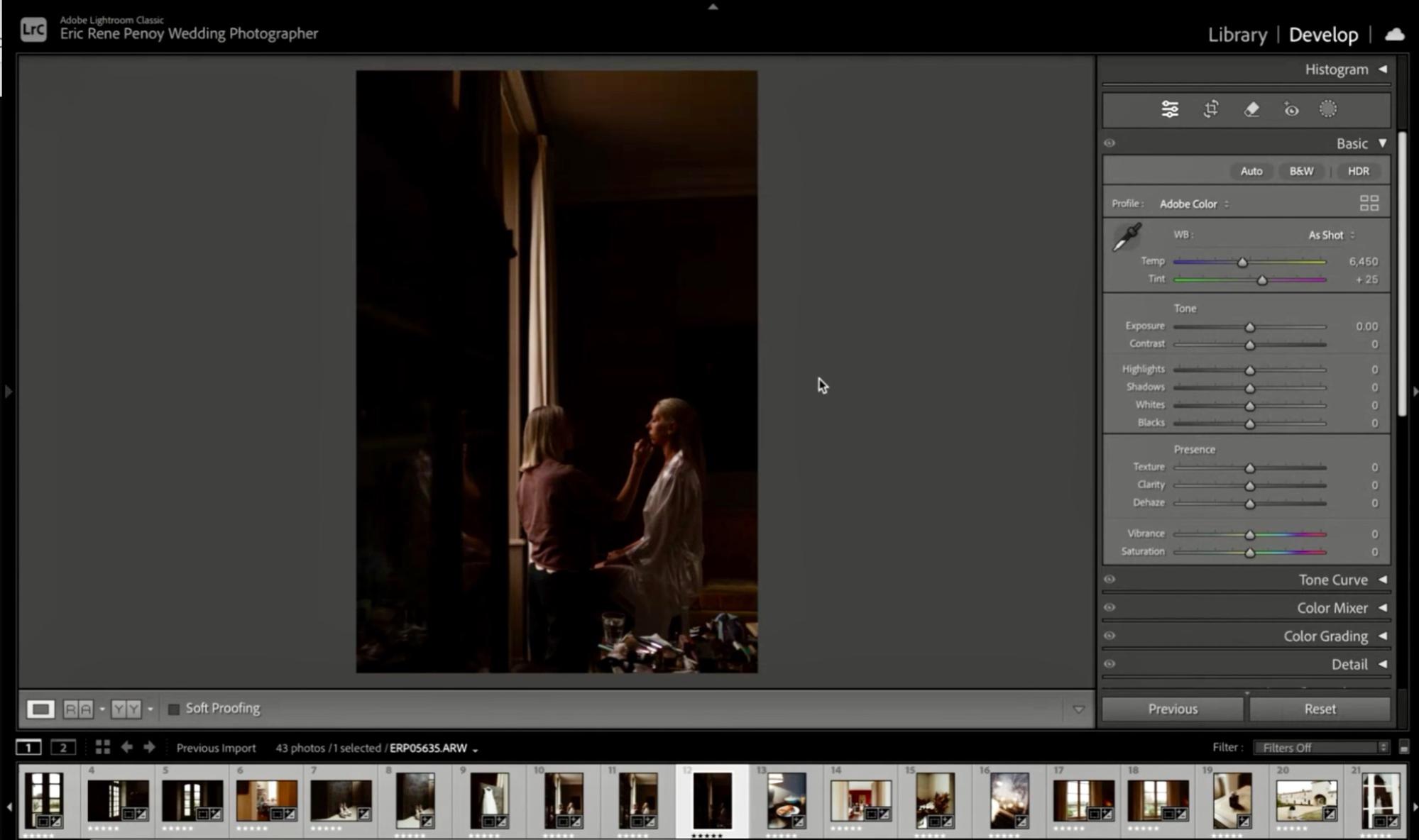The width and height of the screenshot is (1419, 840).
Task: Click the Exposure slider handle
Action: 1249,327
